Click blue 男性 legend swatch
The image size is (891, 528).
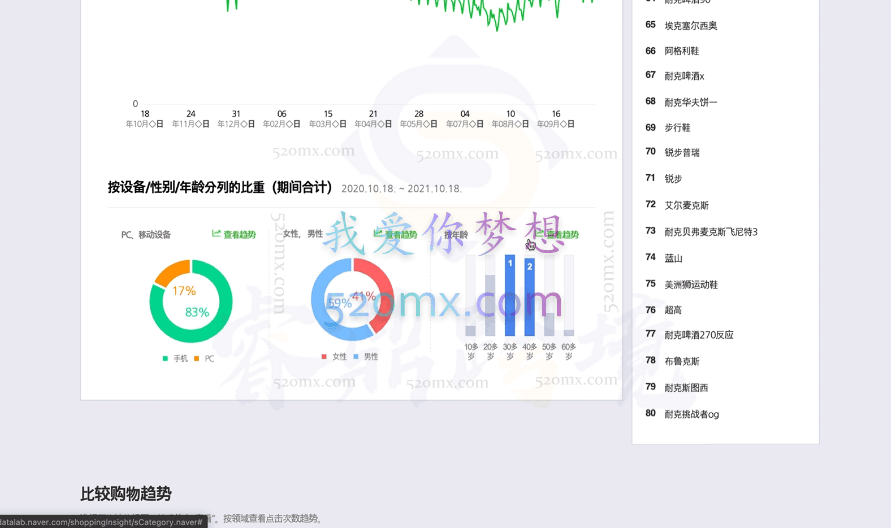356,357
